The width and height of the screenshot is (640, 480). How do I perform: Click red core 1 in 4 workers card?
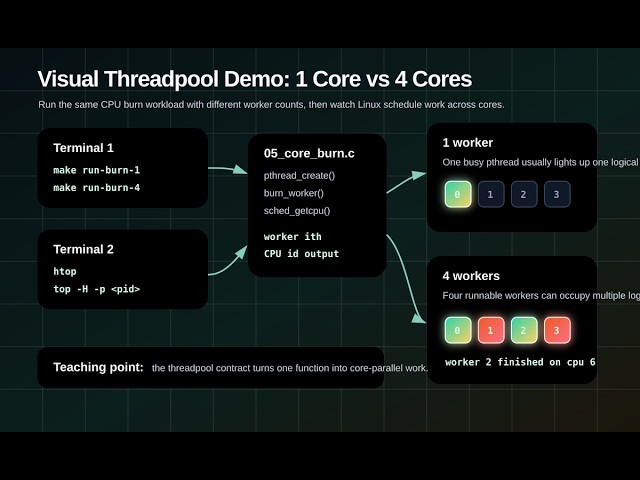coord(491,330)
